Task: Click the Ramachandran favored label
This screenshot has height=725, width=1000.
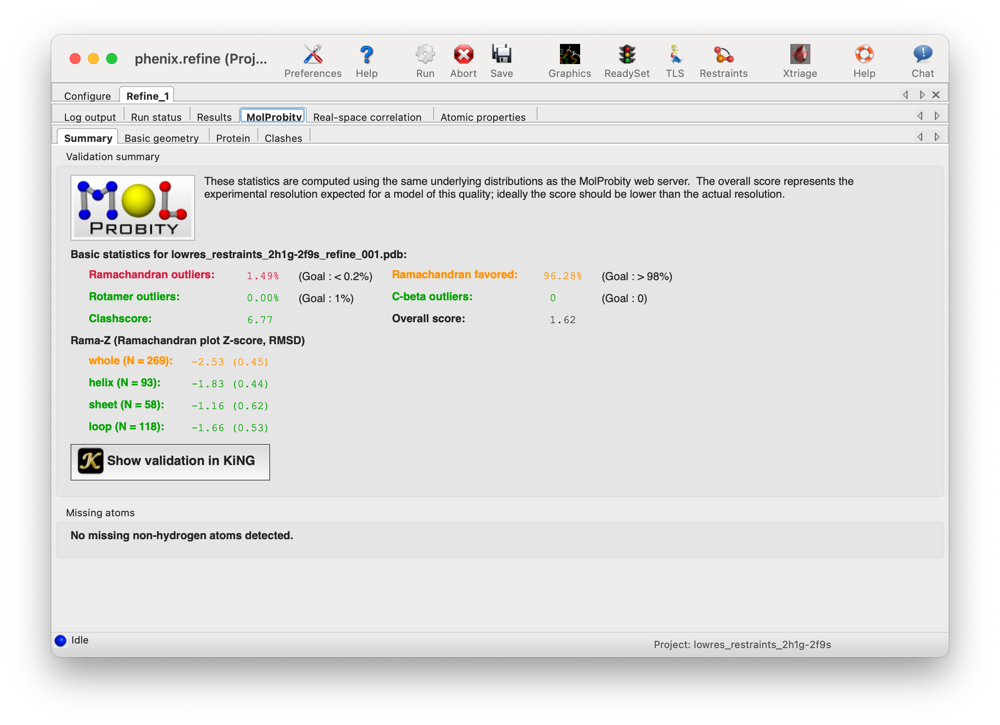Action: tap(455, 275)
